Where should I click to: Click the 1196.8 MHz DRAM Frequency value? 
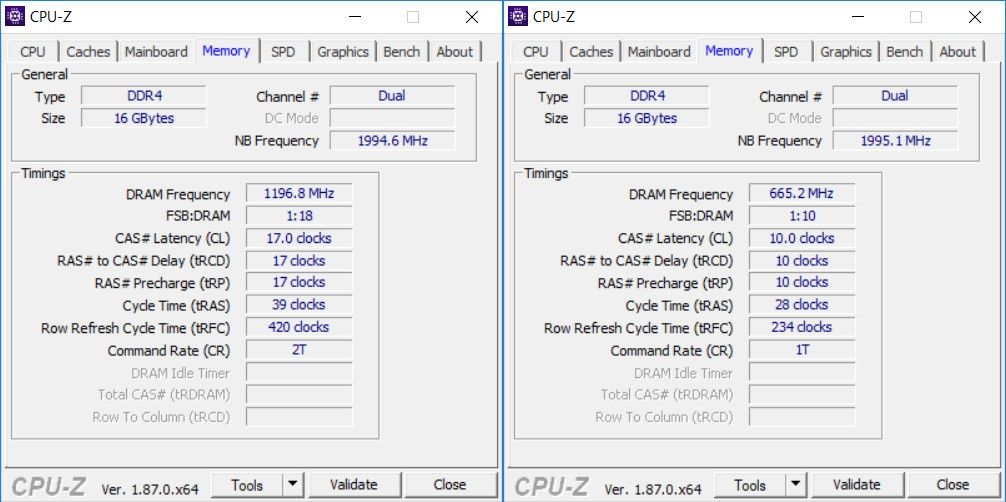299,193
